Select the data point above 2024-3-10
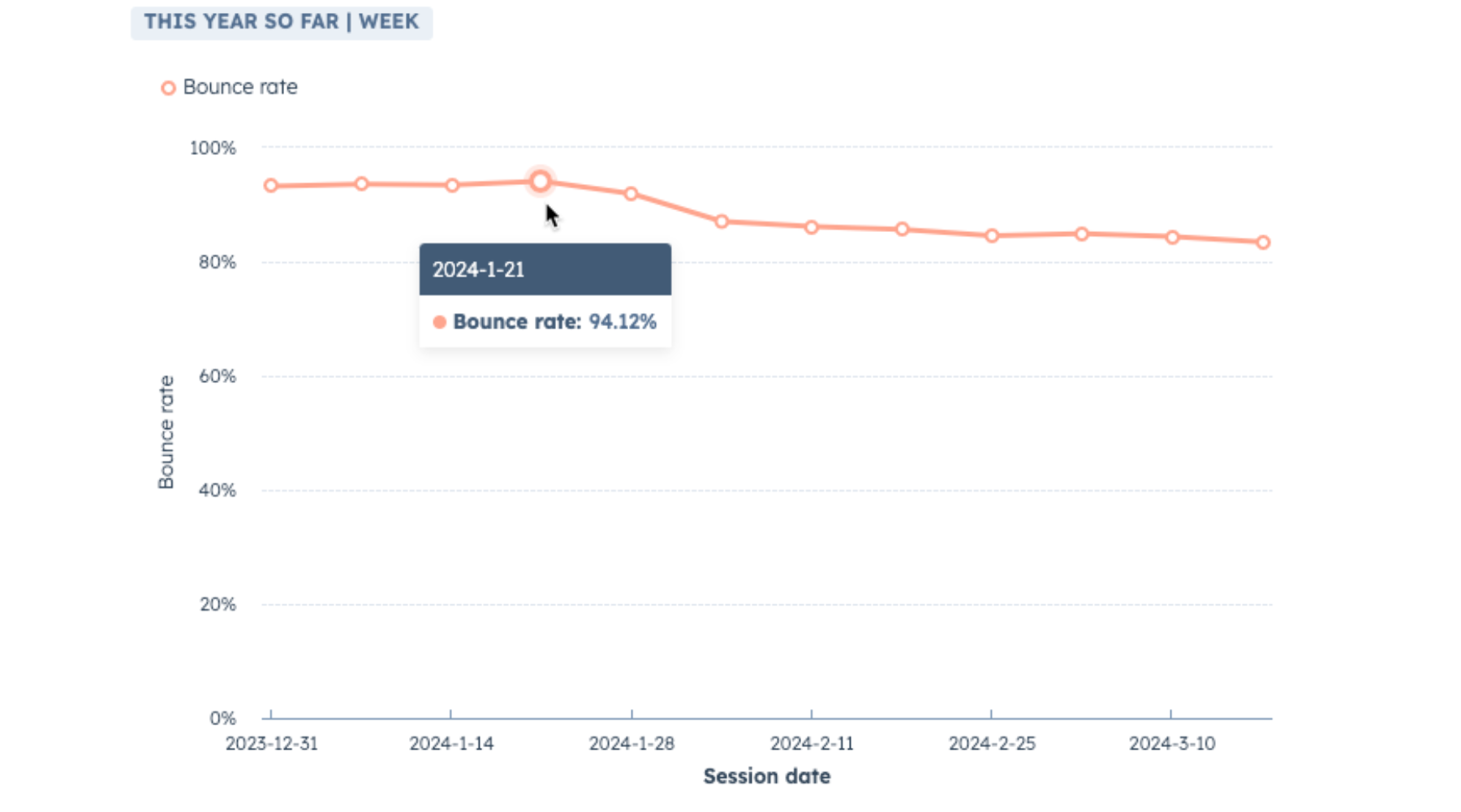 click(x=1172, y=238)
